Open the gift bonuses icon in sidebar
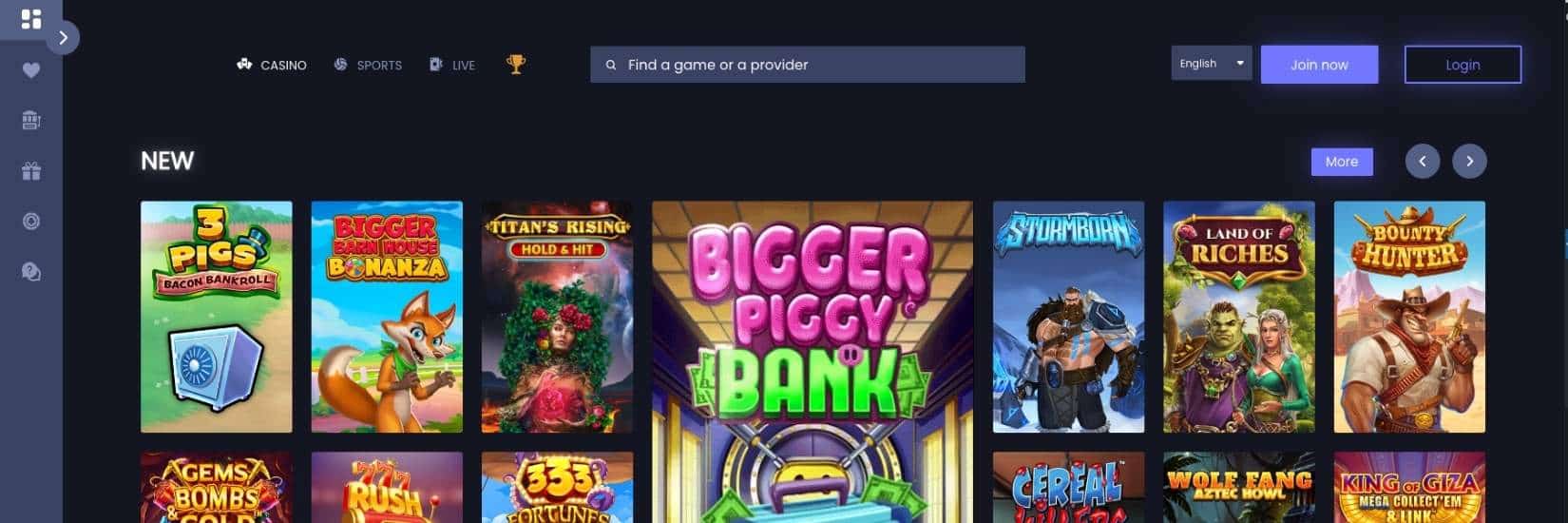The height and width of the screenshot is (523, 1568). pos(31,171)
